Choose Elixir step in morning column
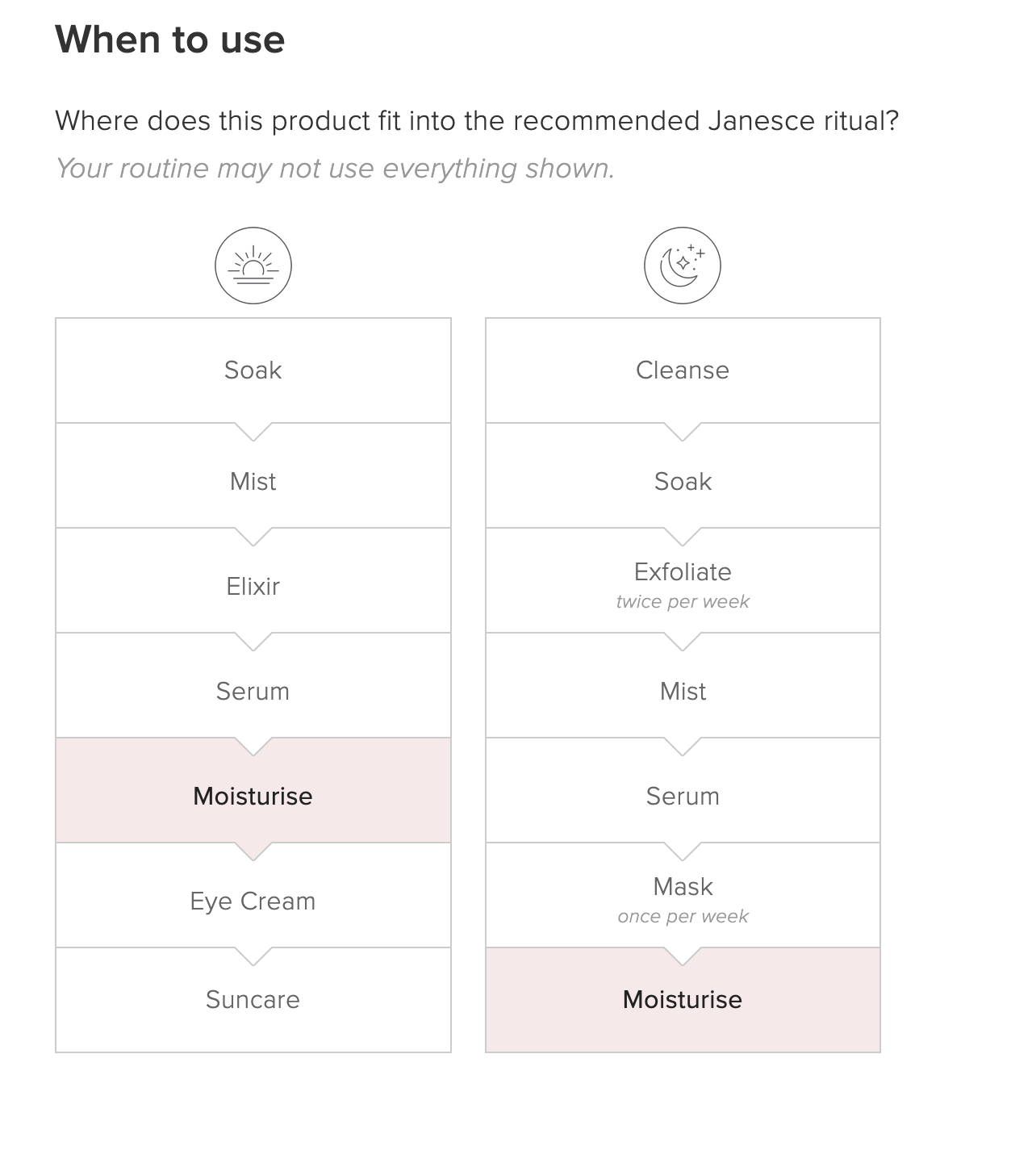The image size is (1036, 1167). [253, 587]
